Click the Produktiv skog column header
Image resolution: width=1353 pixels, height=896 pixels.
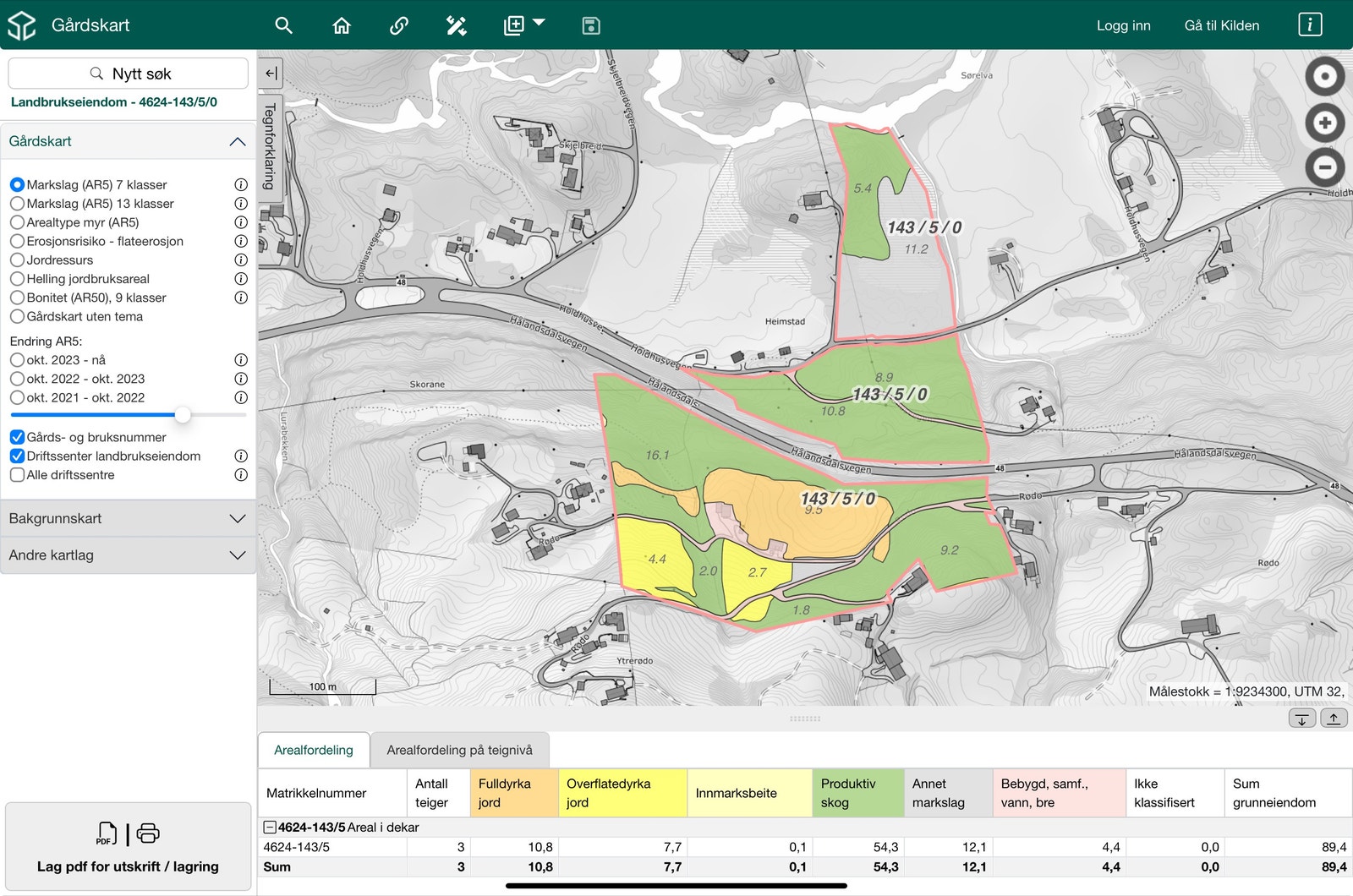tap(858, 793)
